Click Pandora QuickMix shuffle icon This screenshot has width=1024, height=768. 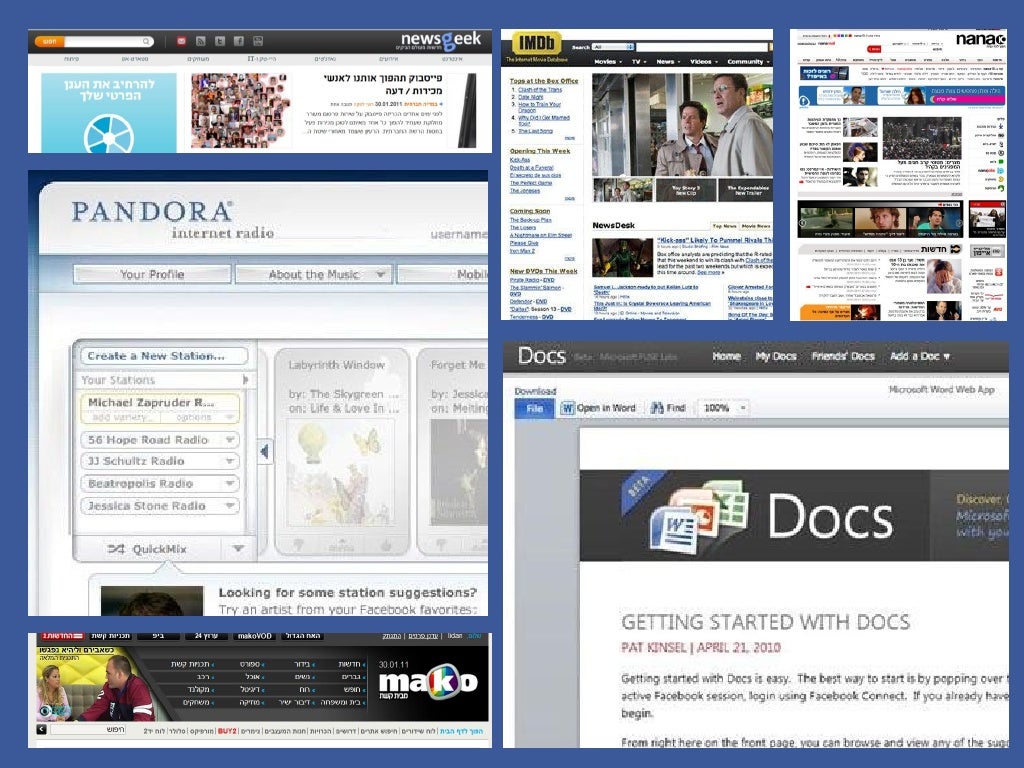point(116,549)
